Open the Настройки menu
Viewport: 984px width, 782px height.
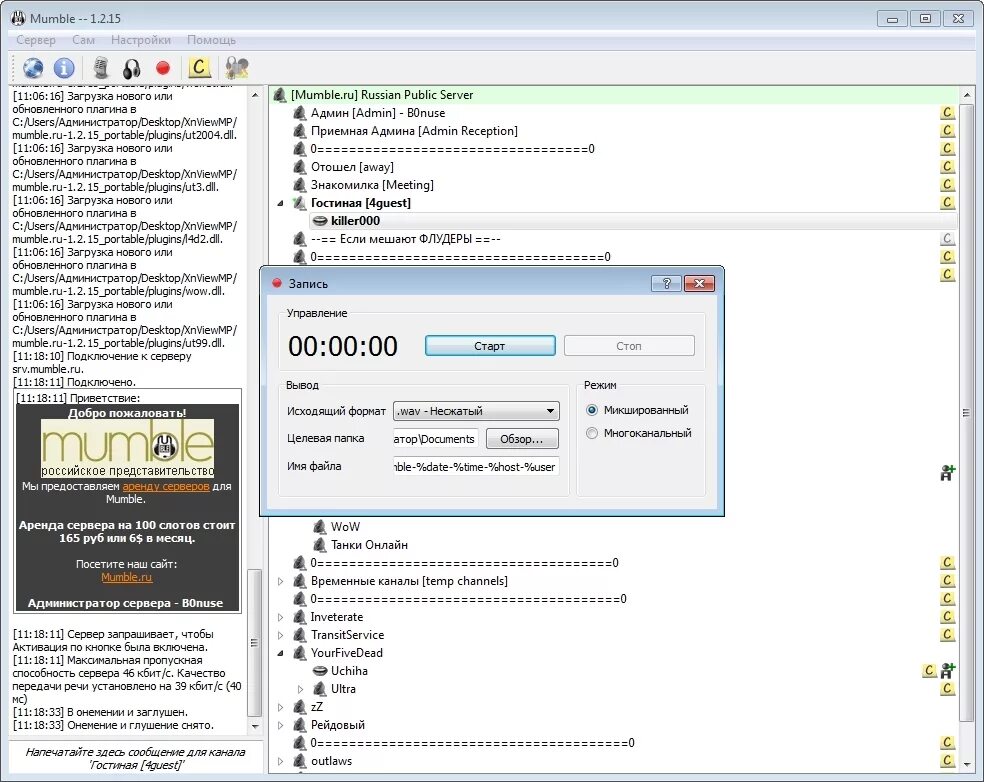click(141, 40)
